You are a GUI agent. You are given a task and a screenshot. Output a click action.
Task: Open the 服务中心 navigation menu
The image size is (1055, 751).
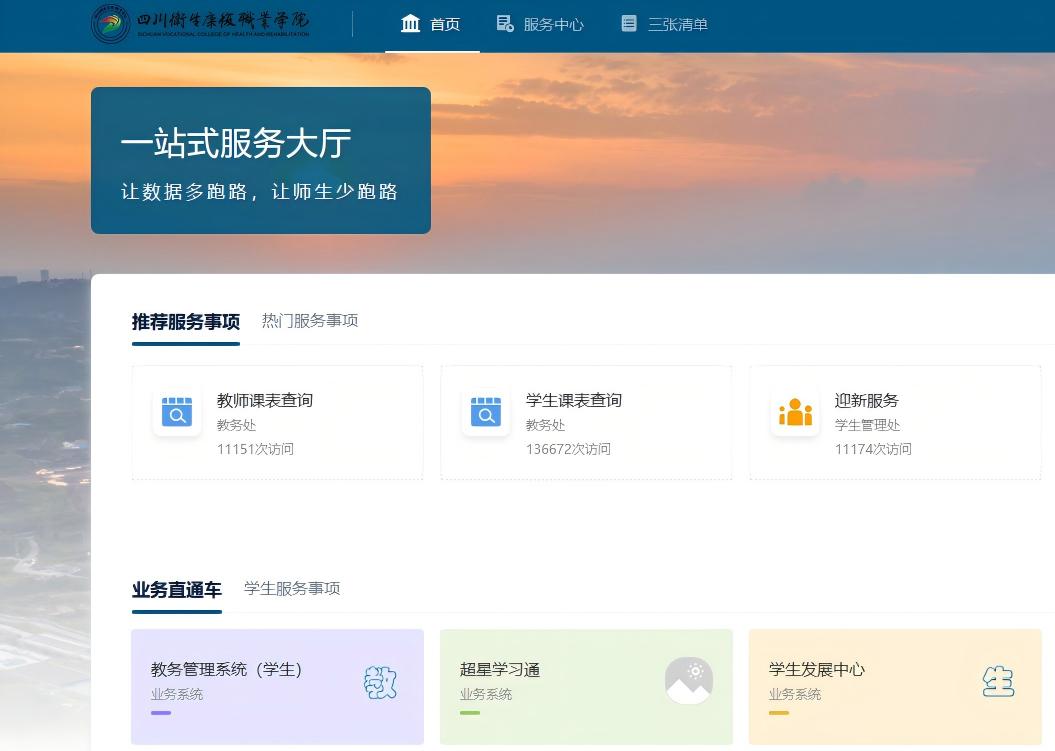553,25
